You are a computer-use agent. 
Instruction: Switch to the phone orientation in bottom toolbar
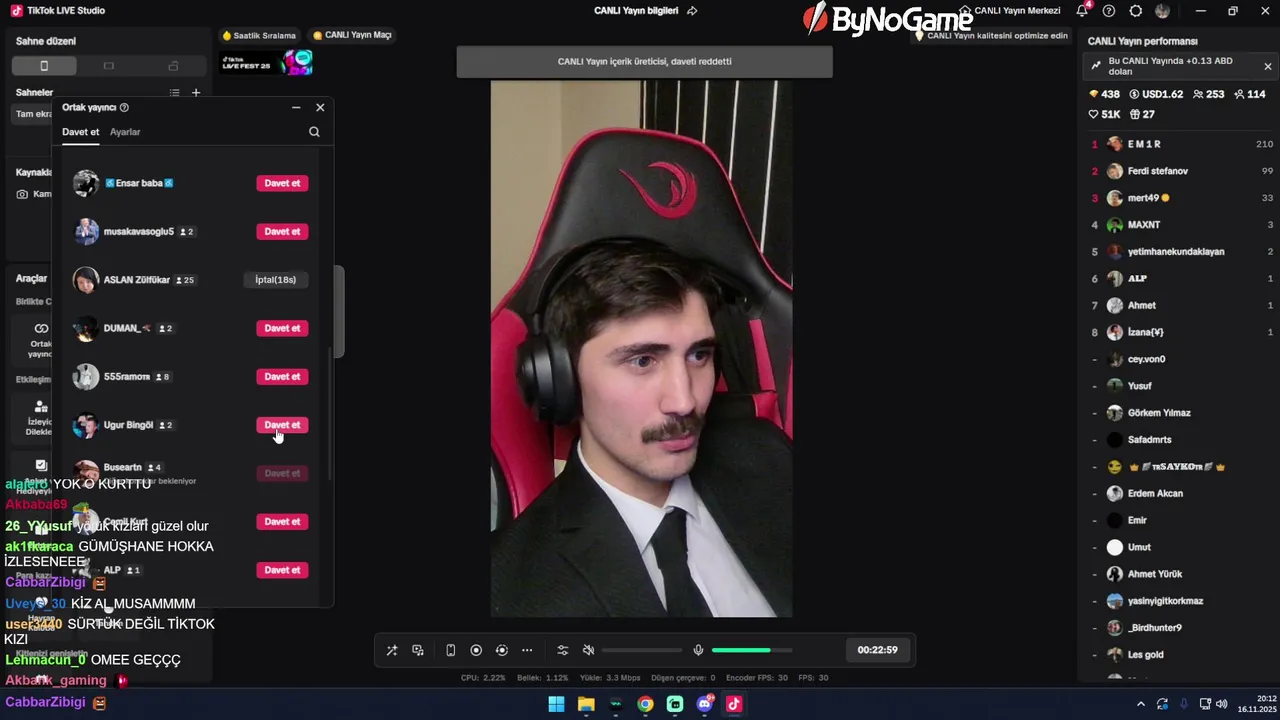[450, 650]
